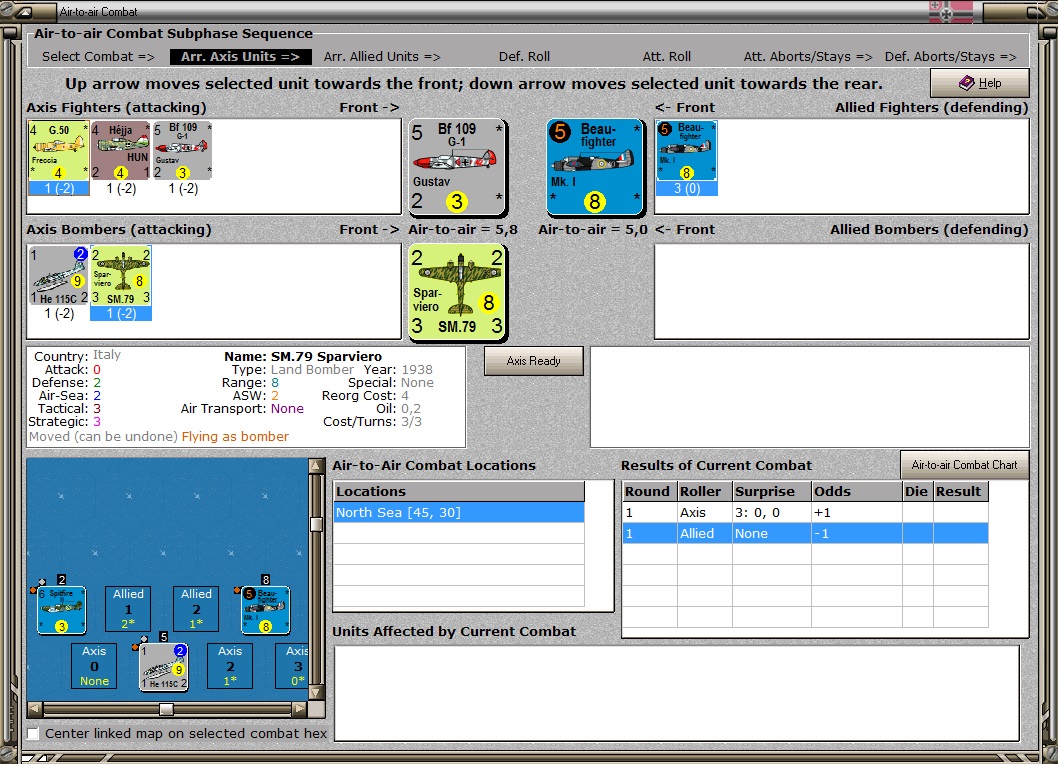
Task: Click the Surprise column header
Action: [x=772, y=491]
